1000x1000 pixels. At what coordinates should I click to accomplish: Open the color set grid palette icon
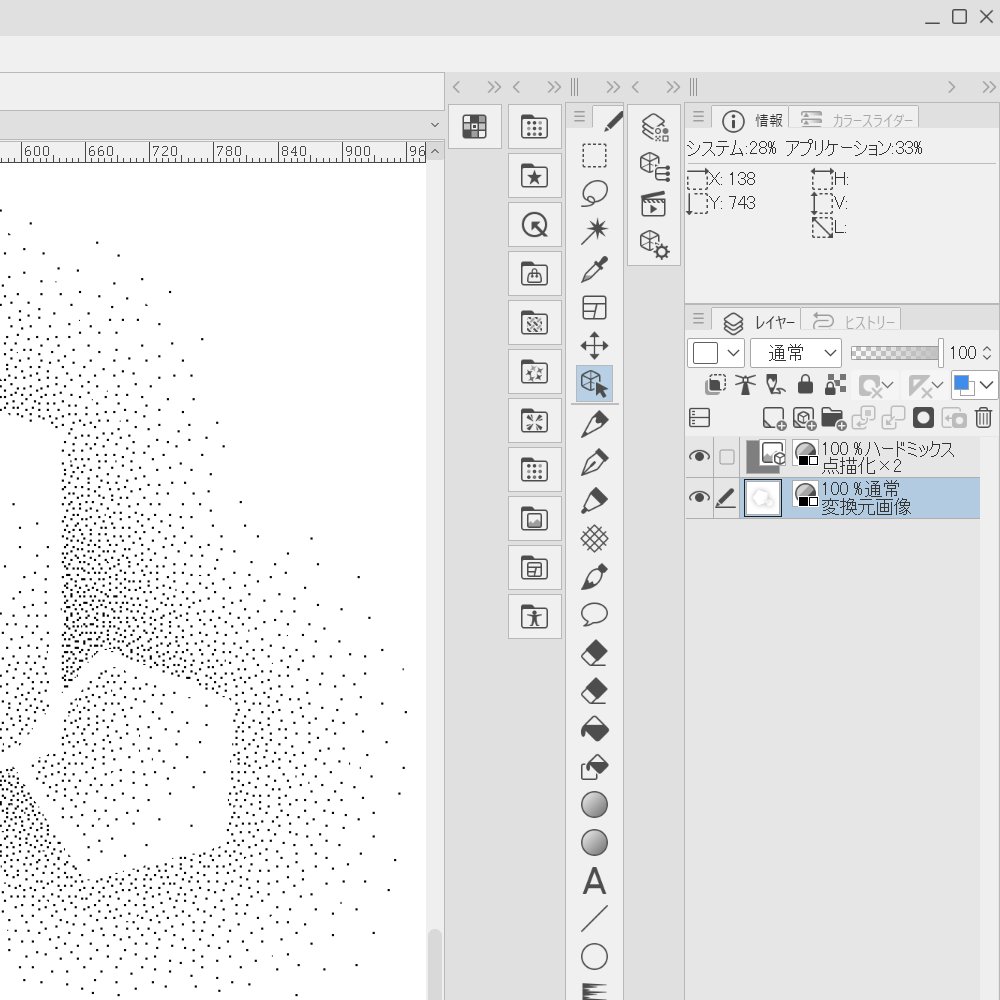474,126
